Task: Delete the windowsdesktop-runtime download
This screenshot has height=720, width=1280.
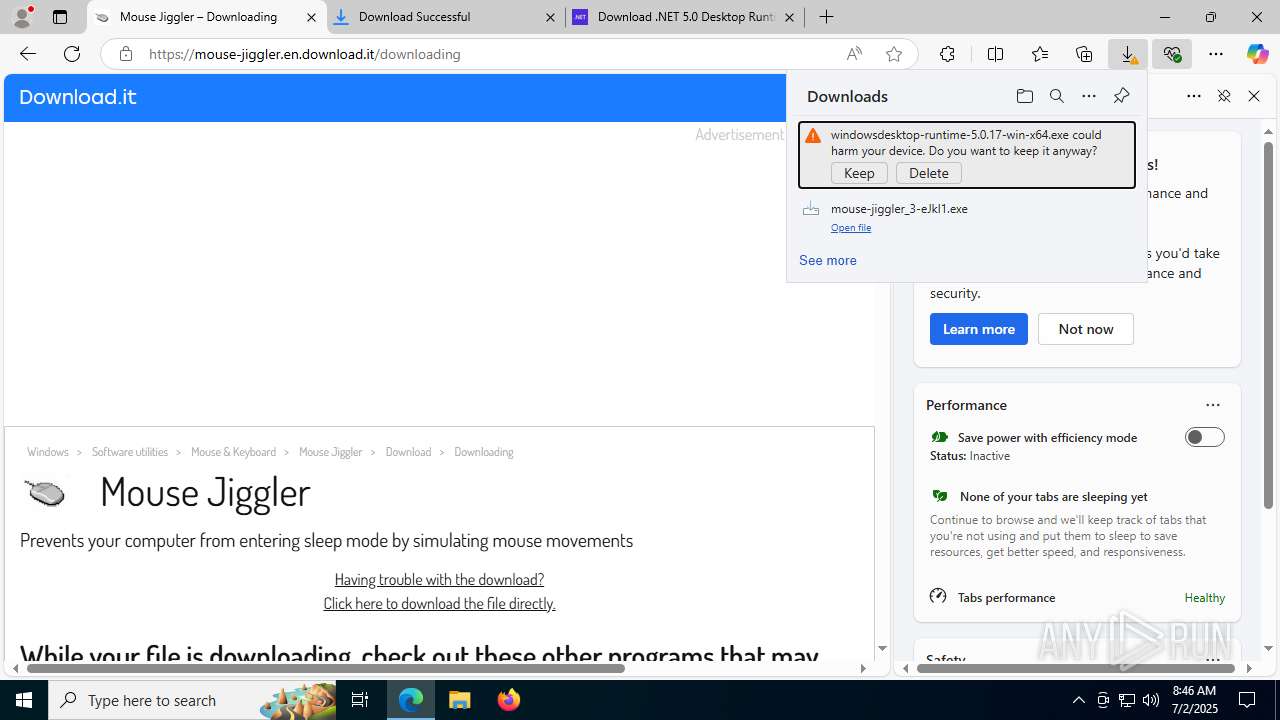Action: 929,173
